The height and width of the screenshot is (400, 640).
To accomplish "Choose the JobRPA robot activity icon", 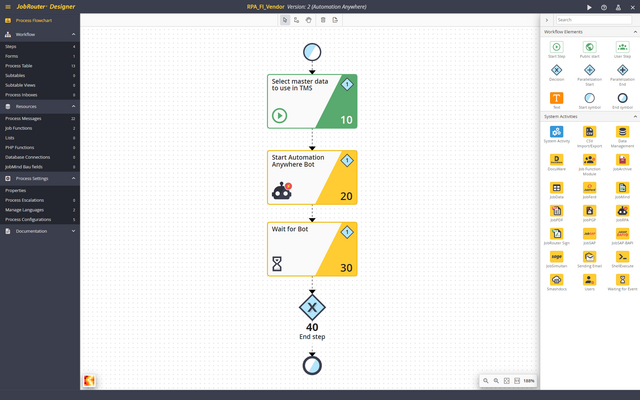I will click(622, 211).
